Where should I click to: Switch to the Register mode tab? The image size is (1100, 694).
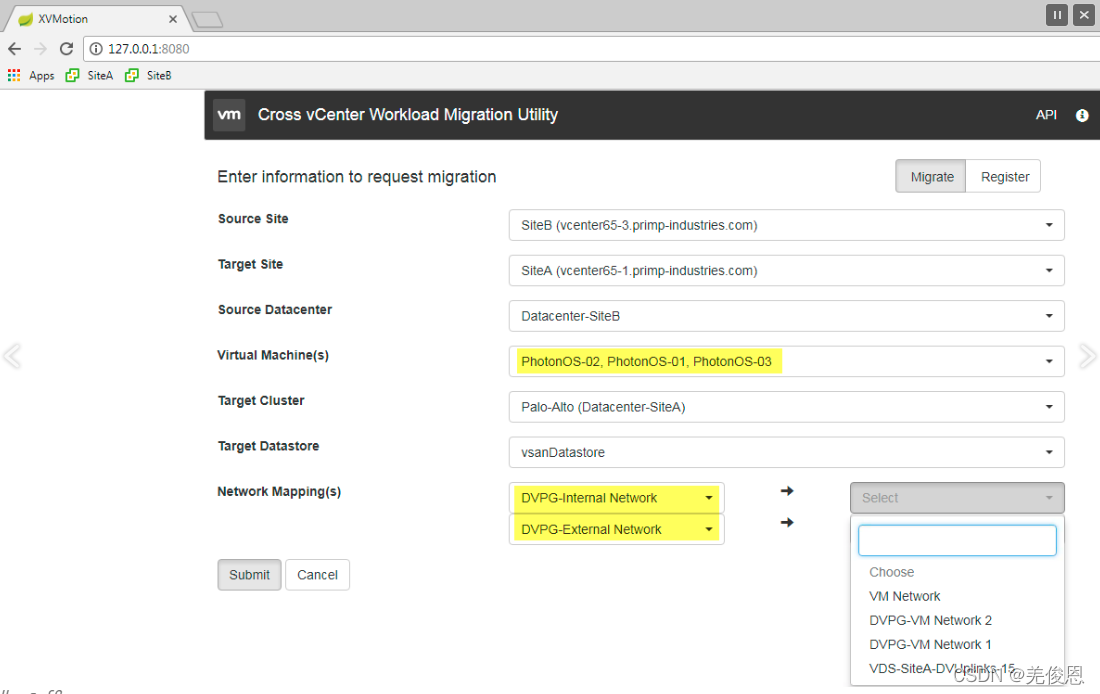pos(1004,176)
